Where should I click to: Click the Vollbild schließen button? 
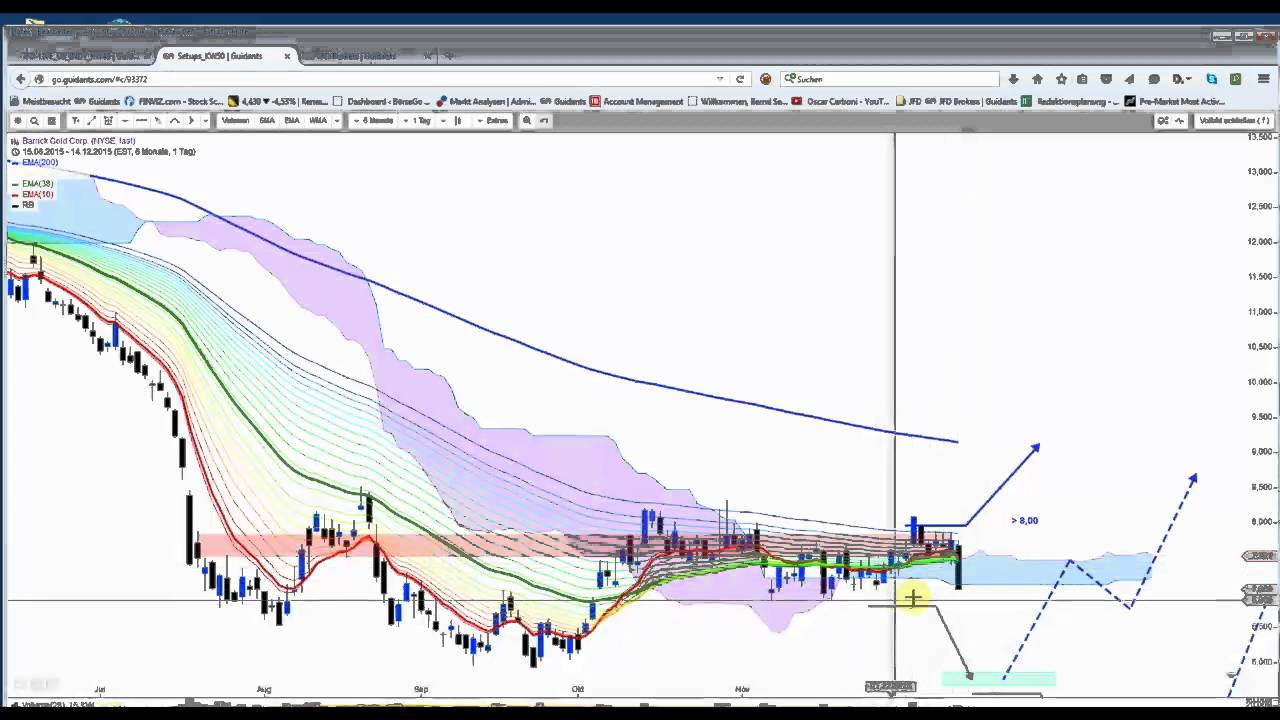tap(1235, 120)
